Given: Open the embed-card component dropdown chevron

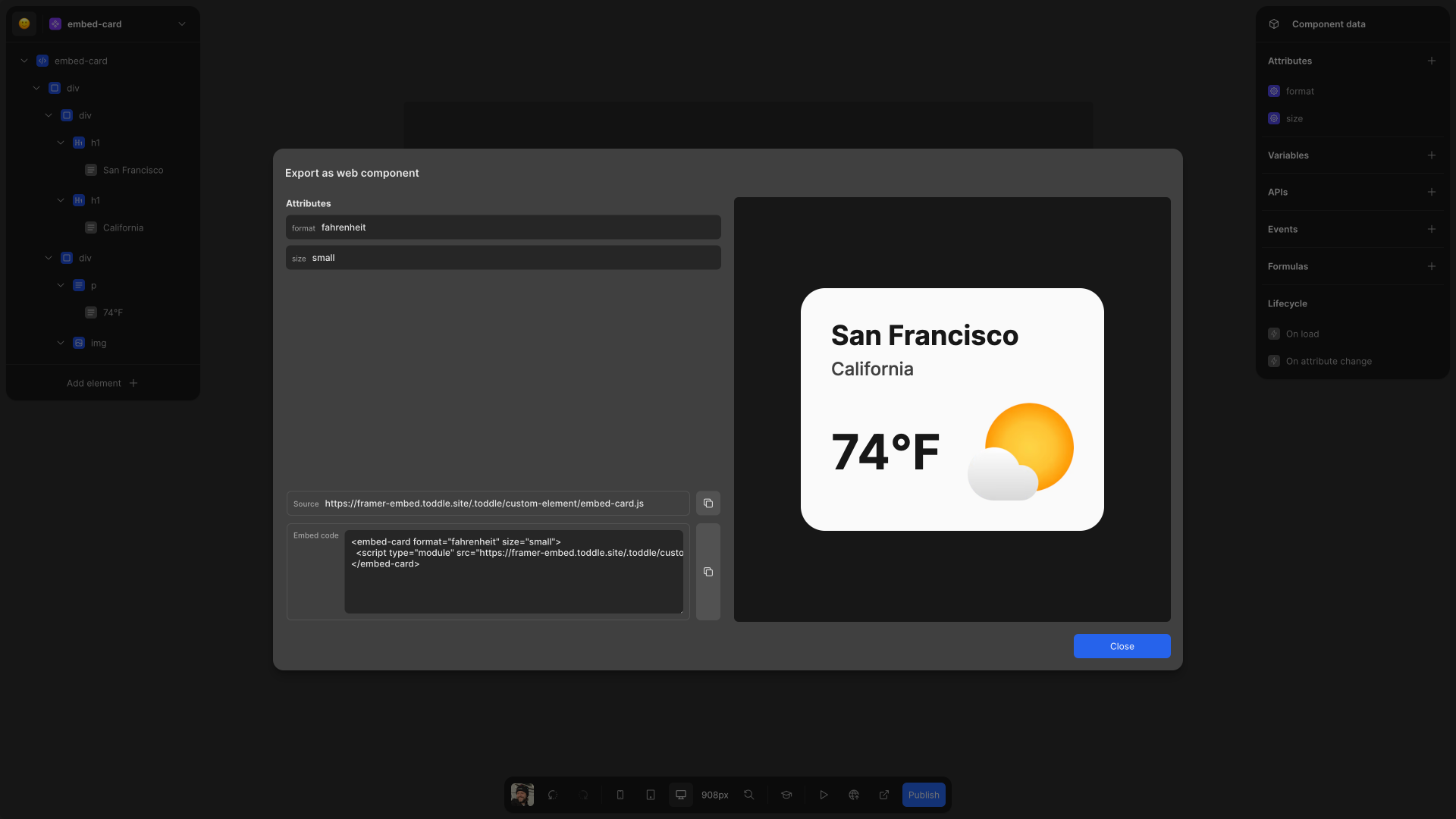Looking at the screenshot, I should click(182, 24).
